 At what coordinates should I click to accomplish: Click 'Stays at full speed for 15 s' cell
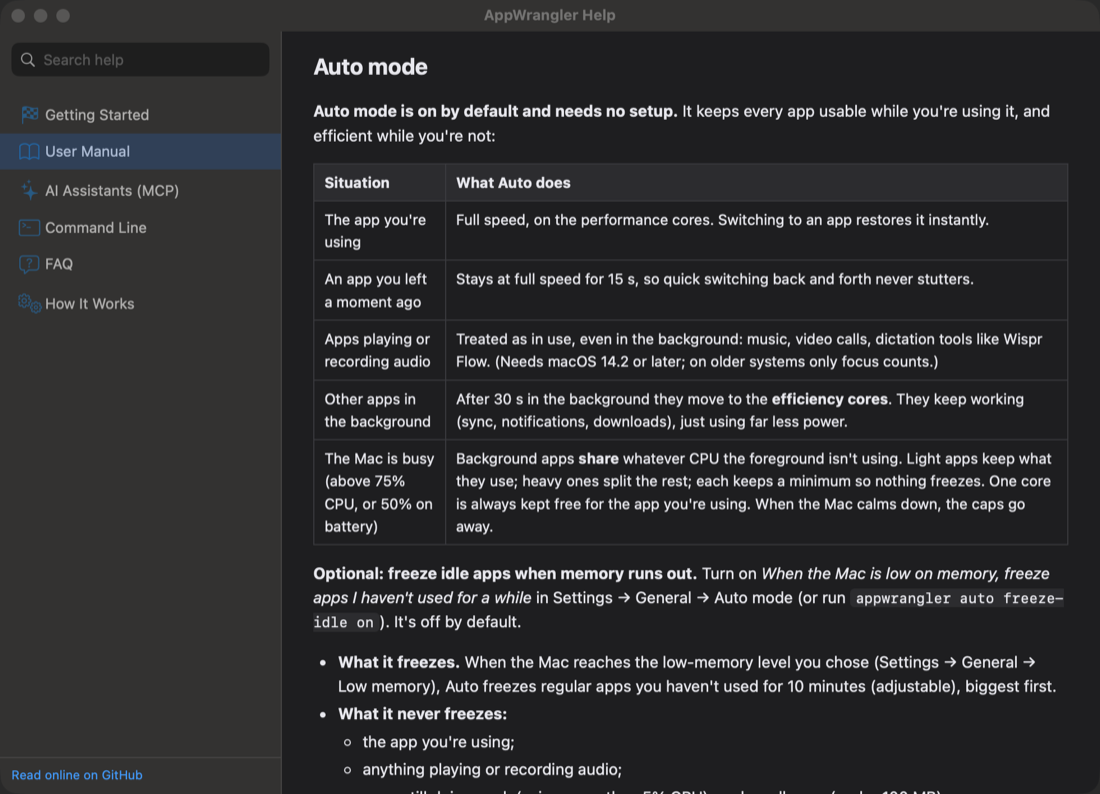[756, 290]
